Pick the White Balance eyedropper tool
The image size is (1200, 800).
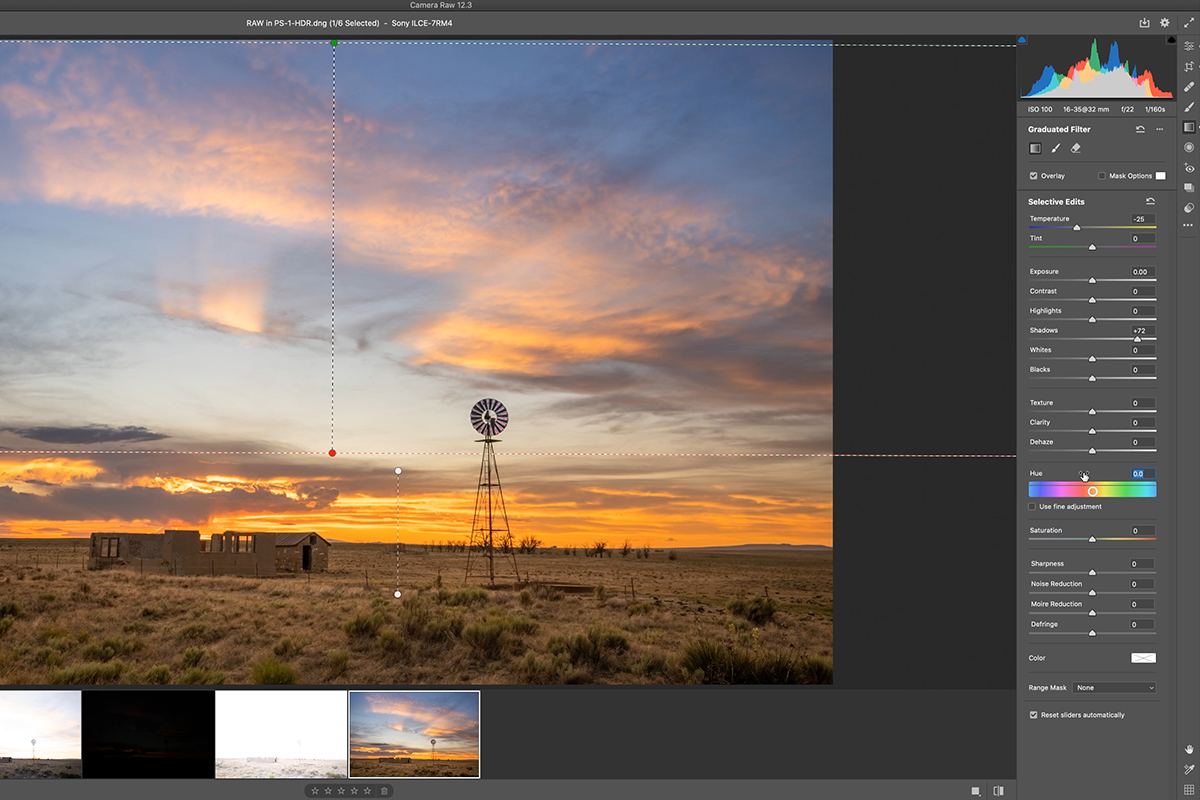point(1189,768)
